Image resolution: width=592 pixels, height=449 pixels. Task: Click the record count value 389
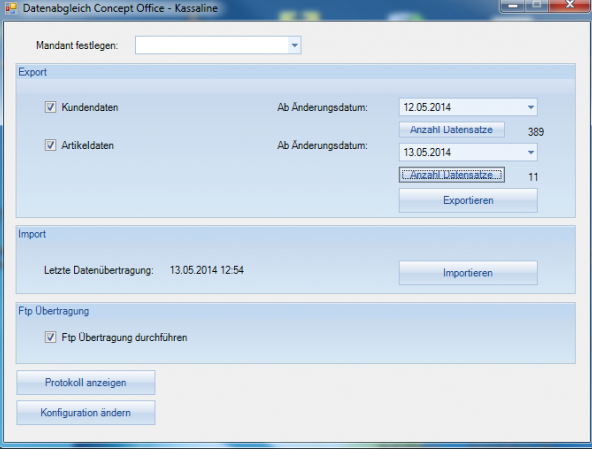[536, 132]
